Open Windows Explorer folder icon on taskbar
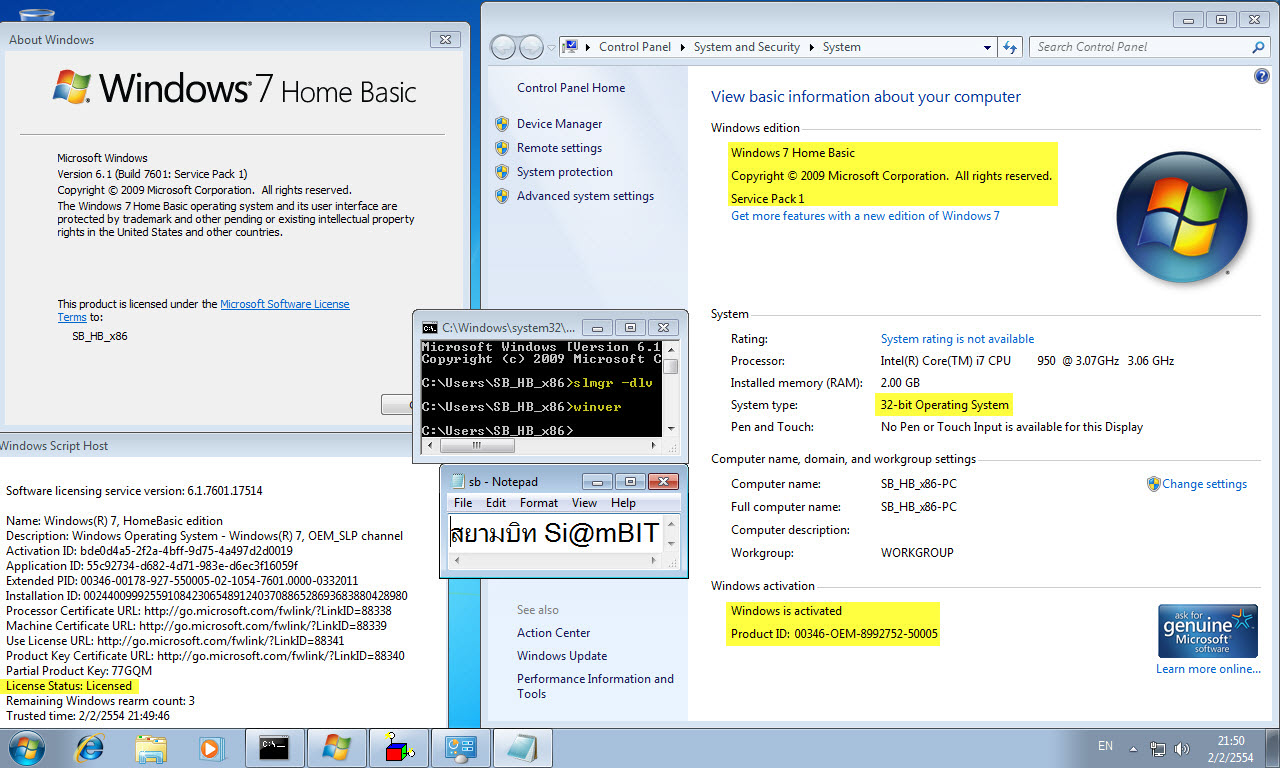The width and height of the screenshot is (1280, 768). click(x=152, y=747)
